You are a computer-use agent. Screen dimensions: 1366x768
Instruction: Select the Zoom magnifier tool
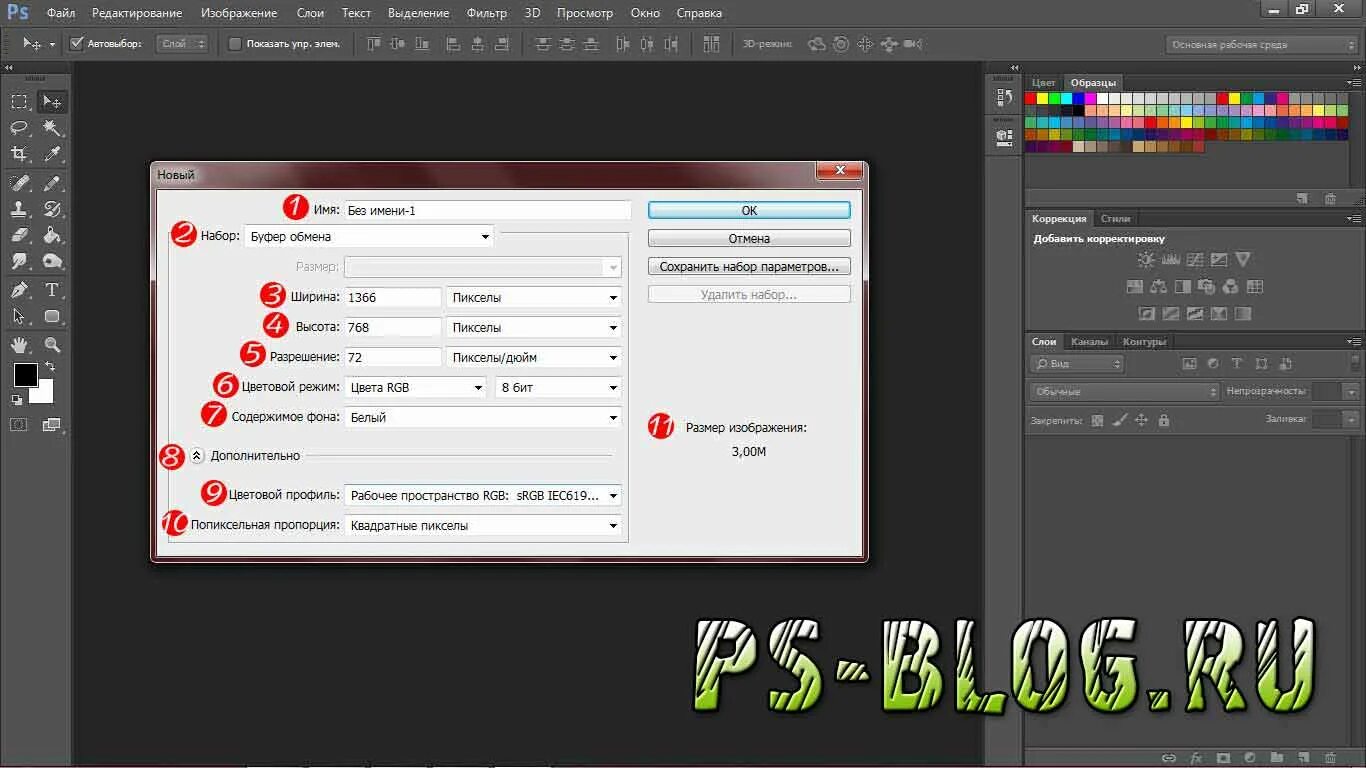point(52,345)
